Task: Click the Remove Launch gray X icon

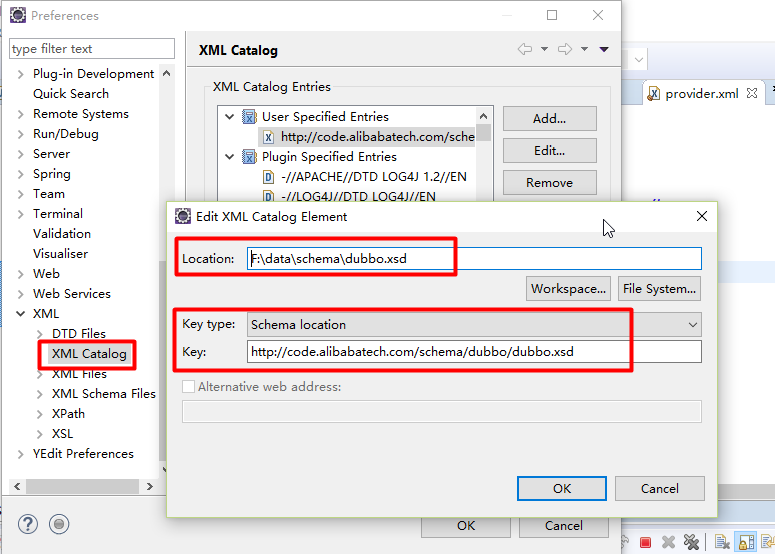Action: [668, 543]
